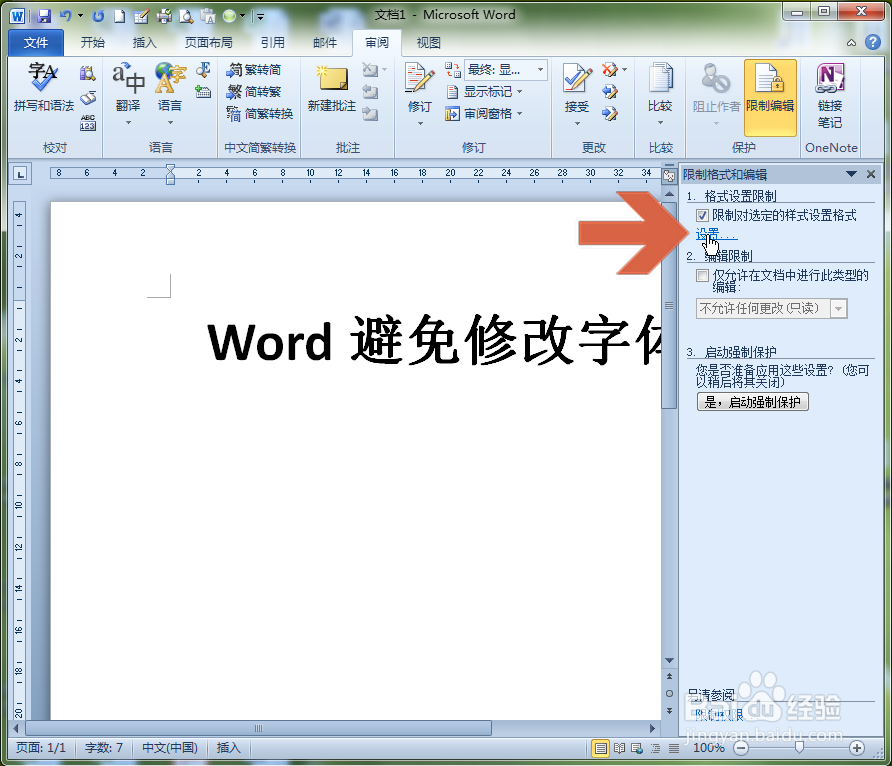Convert Traditional to Simplified Chinese
Screen dimensions: 892x766
254,70
